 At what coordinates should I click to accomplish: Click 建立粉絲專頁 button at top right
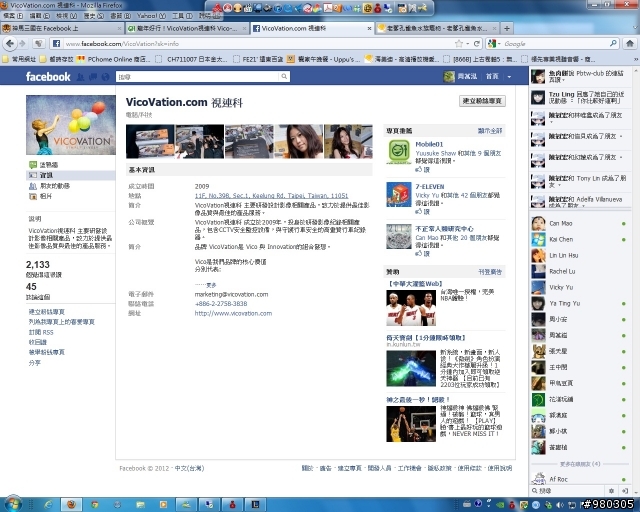point(482,100)
